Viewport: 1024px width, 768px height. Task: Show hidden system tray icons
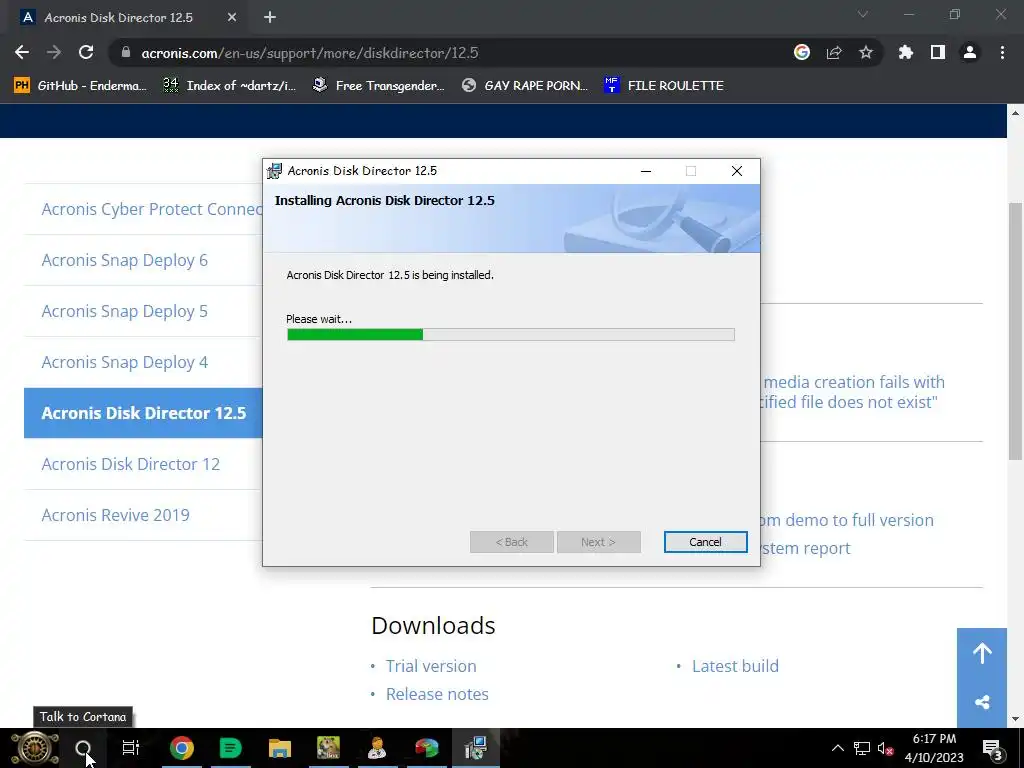click(837, 748)
